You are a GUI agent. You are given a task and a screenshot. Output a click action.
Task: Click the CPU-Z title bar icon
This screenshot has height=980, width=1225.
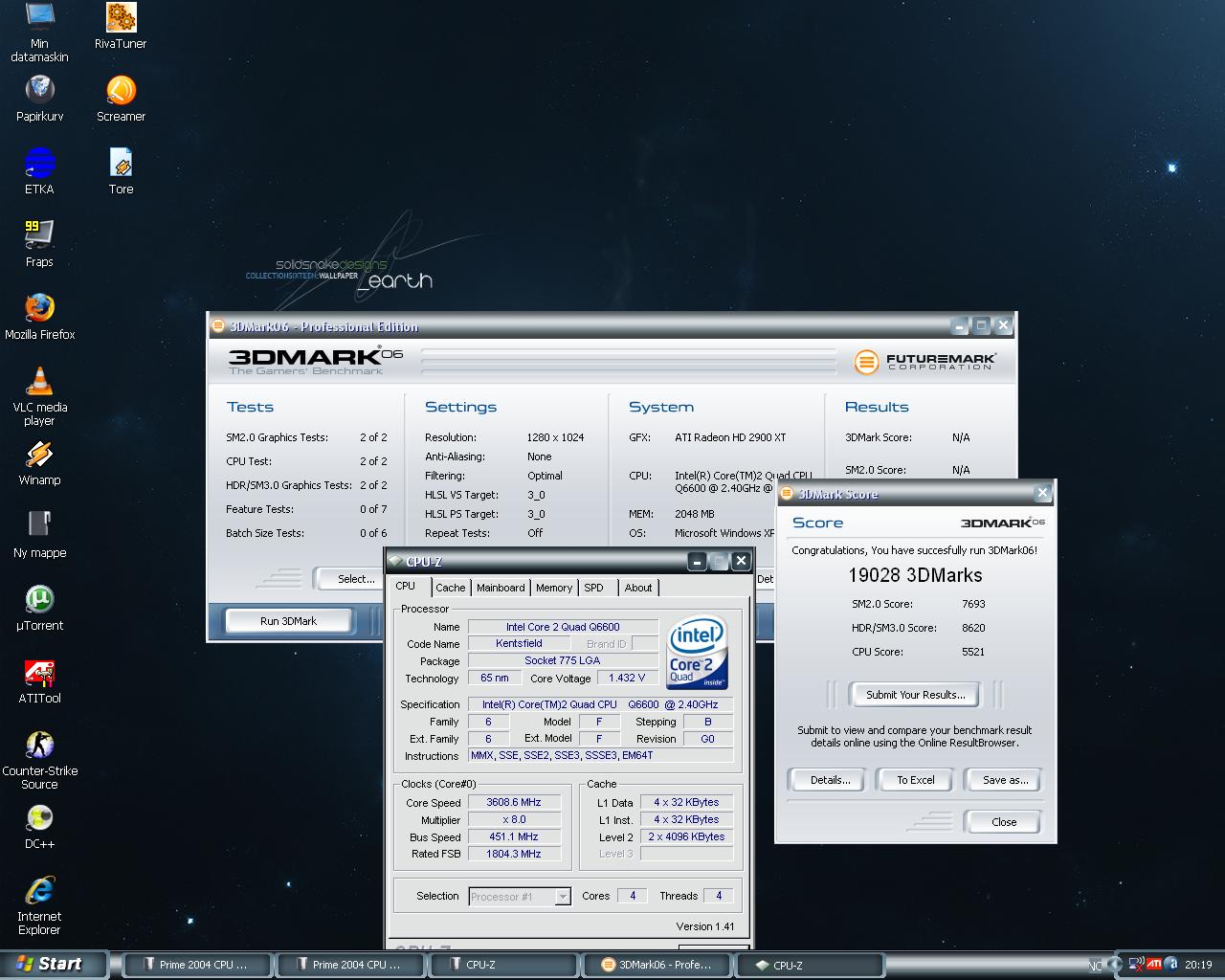pos(395,562)
